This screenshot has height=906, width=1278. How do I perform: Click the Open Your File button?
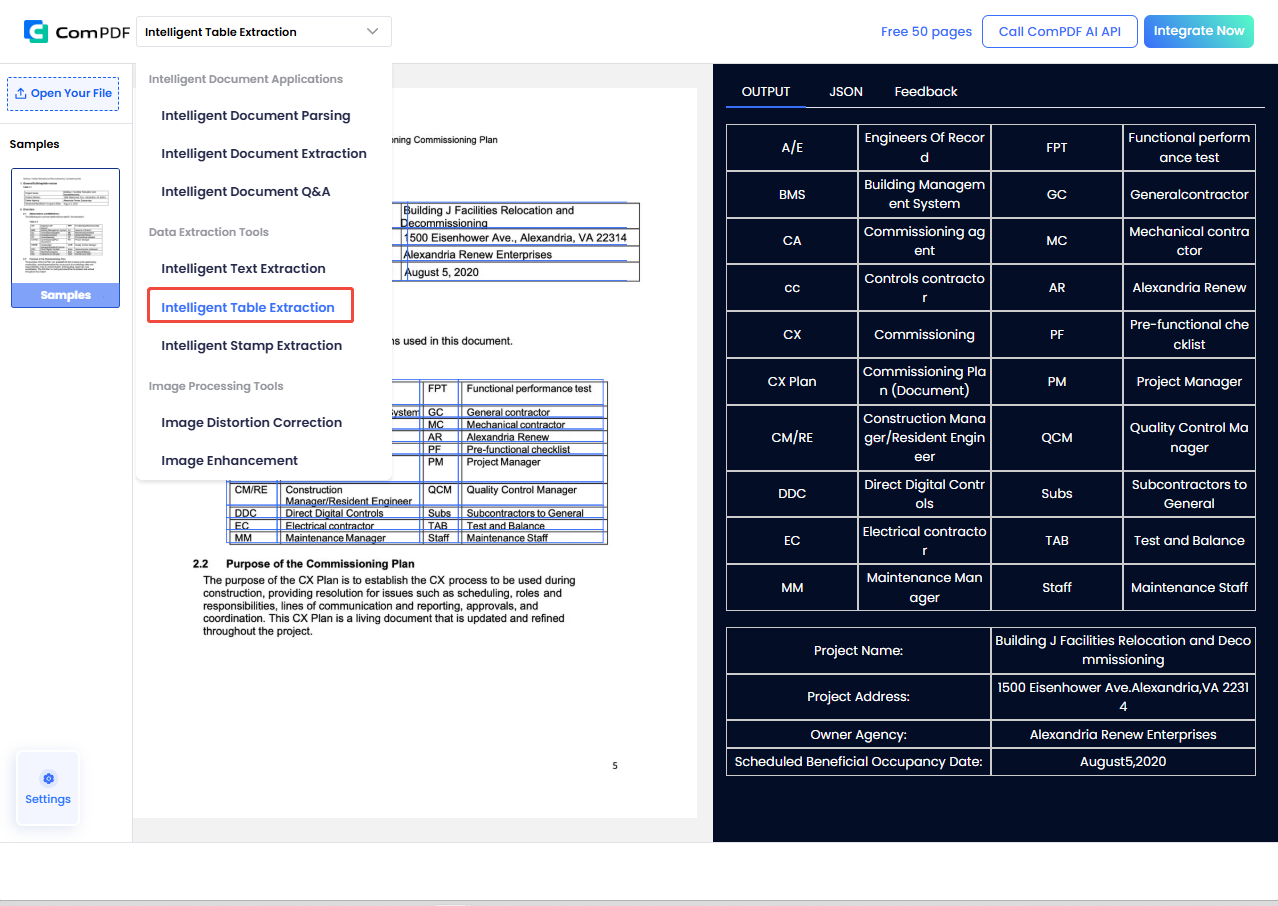coord(63,93)
